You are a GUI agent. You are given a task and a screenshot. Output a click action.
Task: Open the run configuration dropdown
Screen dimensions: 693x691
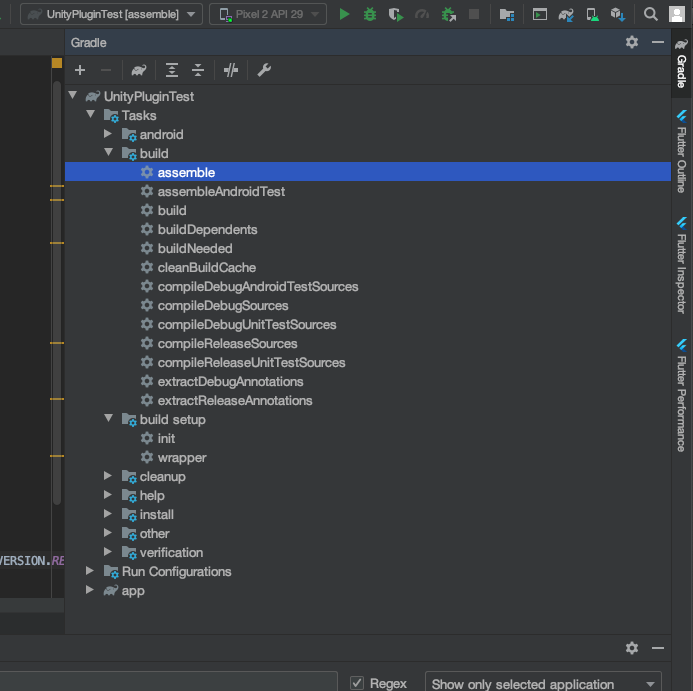pyautogui.click(x=112, y=14)
